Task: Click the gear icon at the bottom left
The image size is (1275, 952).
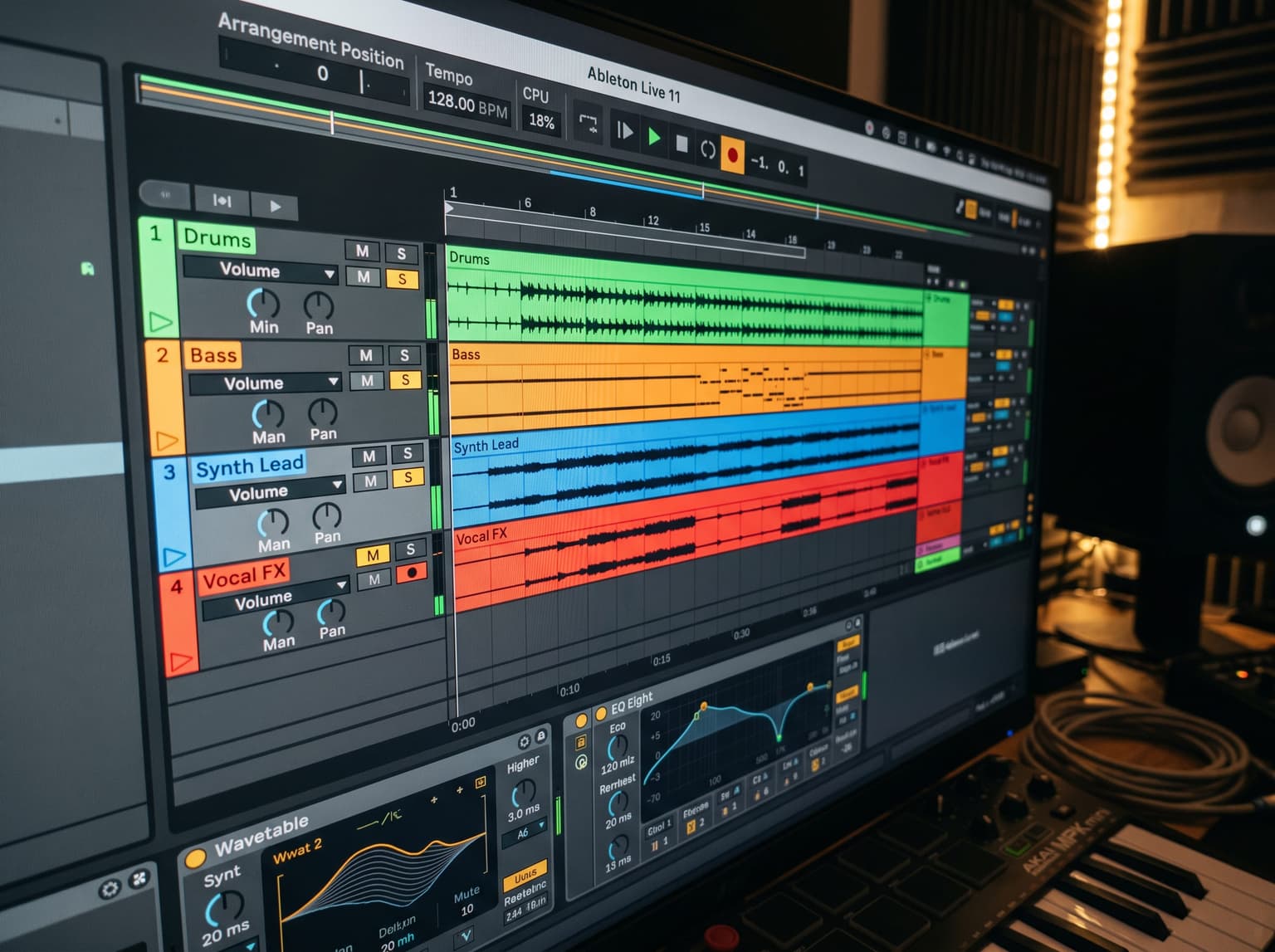Action: pyautogui.click(x=110, y=891)
